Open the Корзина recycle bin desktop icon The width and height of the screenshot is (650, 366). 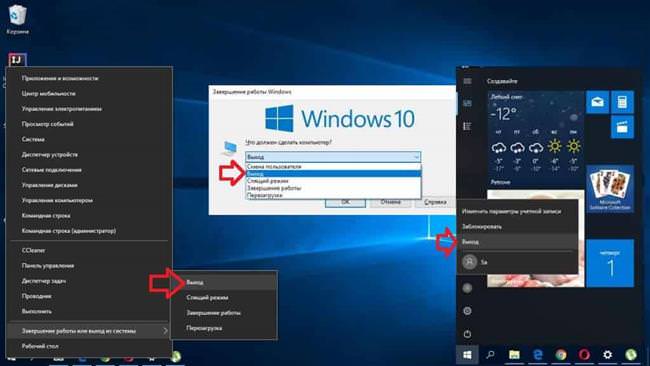pyautogui.click(x=17, y=19)
